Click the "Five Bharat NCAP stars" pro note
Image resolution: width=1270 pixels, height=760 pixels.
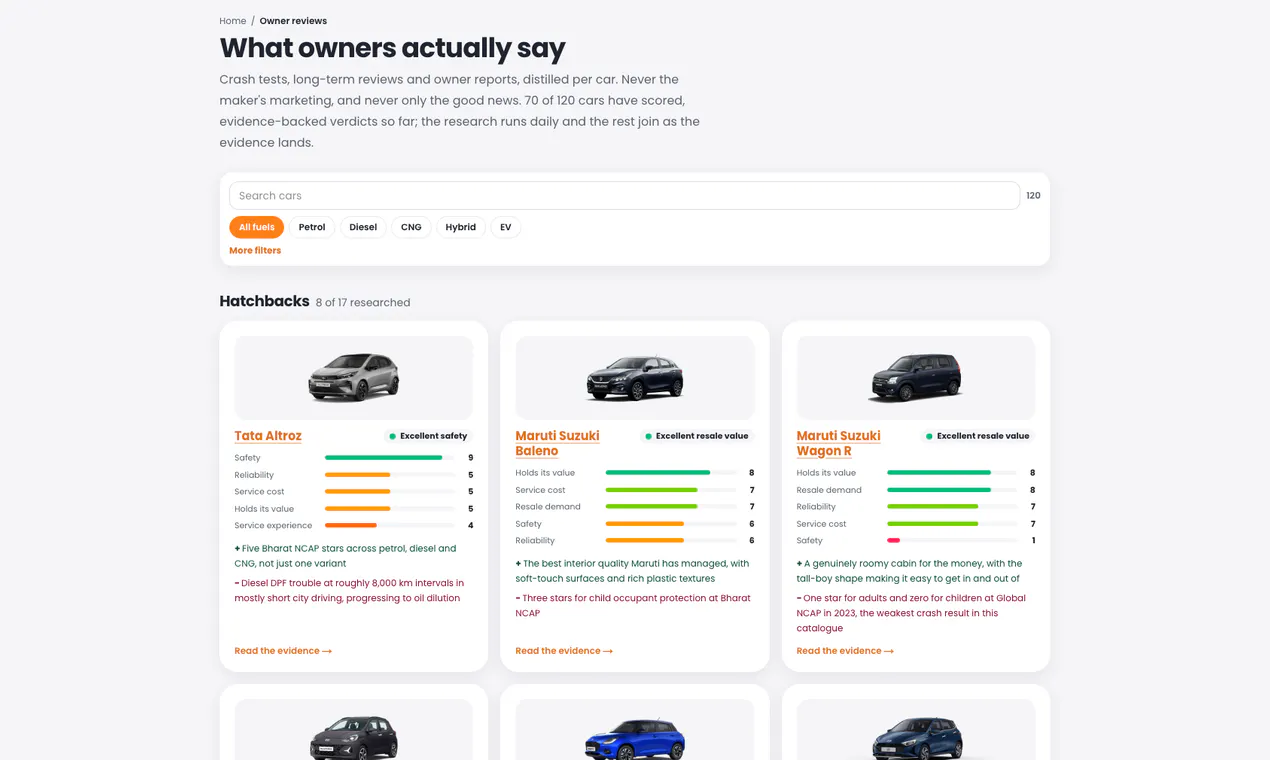[x=345, y=556]
